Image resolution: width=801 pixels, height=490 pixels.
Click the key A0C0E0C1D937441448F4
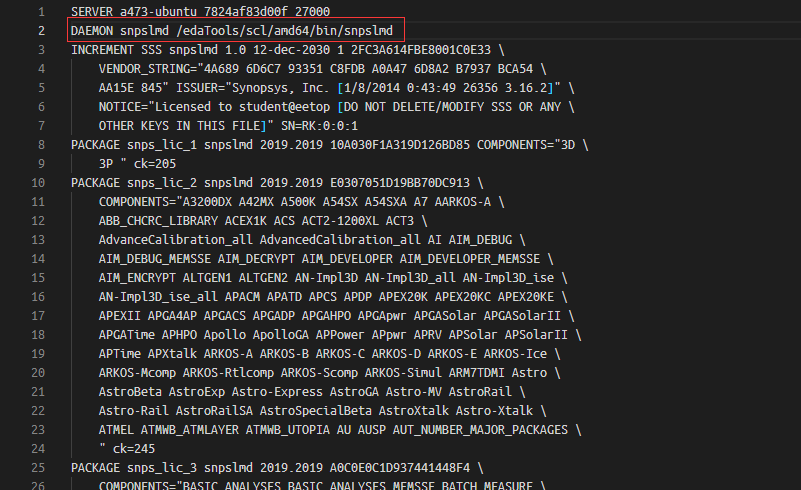point(400,468)
